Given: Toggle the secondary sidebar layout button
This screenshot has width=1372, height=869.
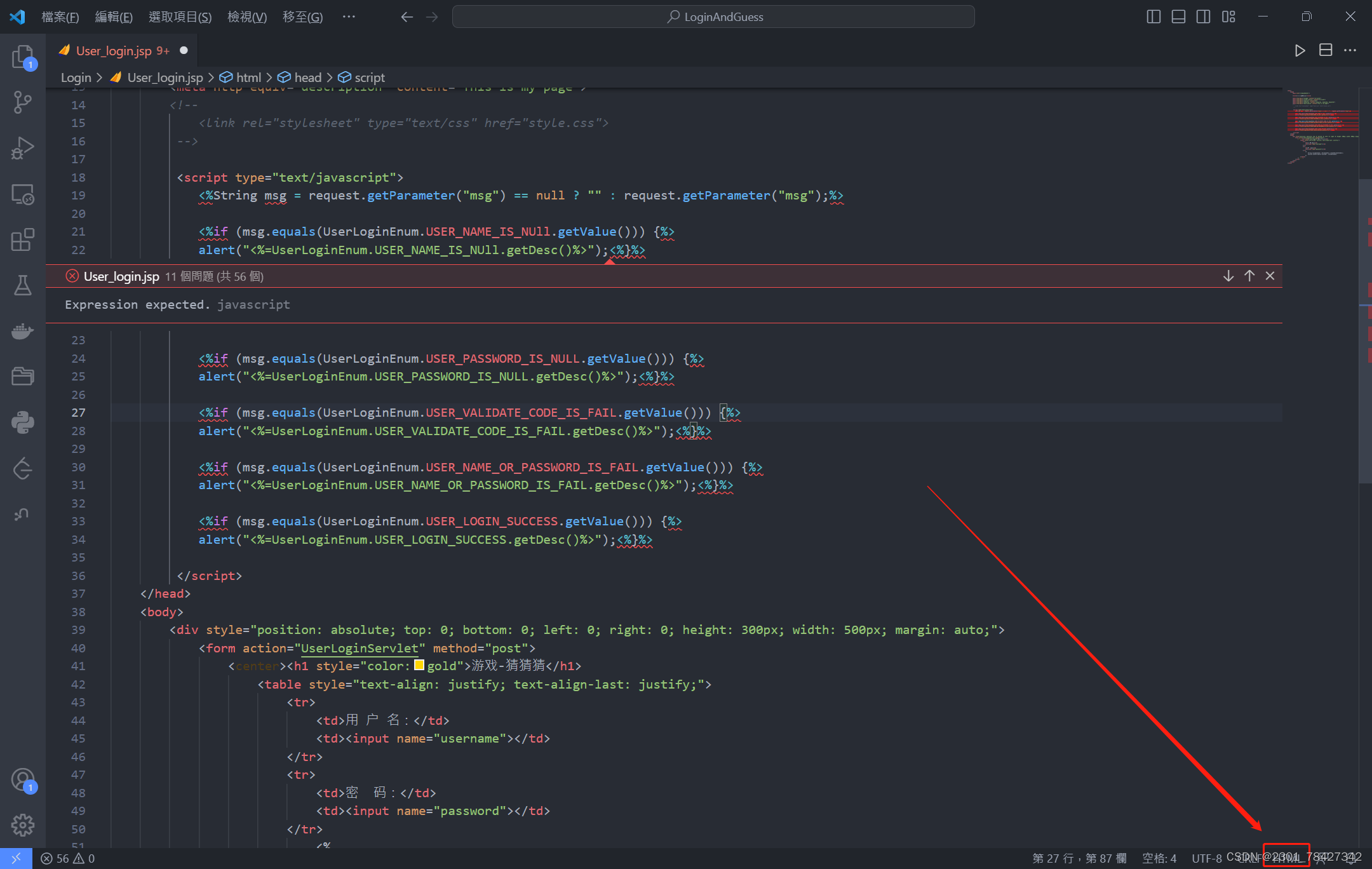Looking at the screenshot, I should point(1203,17).
